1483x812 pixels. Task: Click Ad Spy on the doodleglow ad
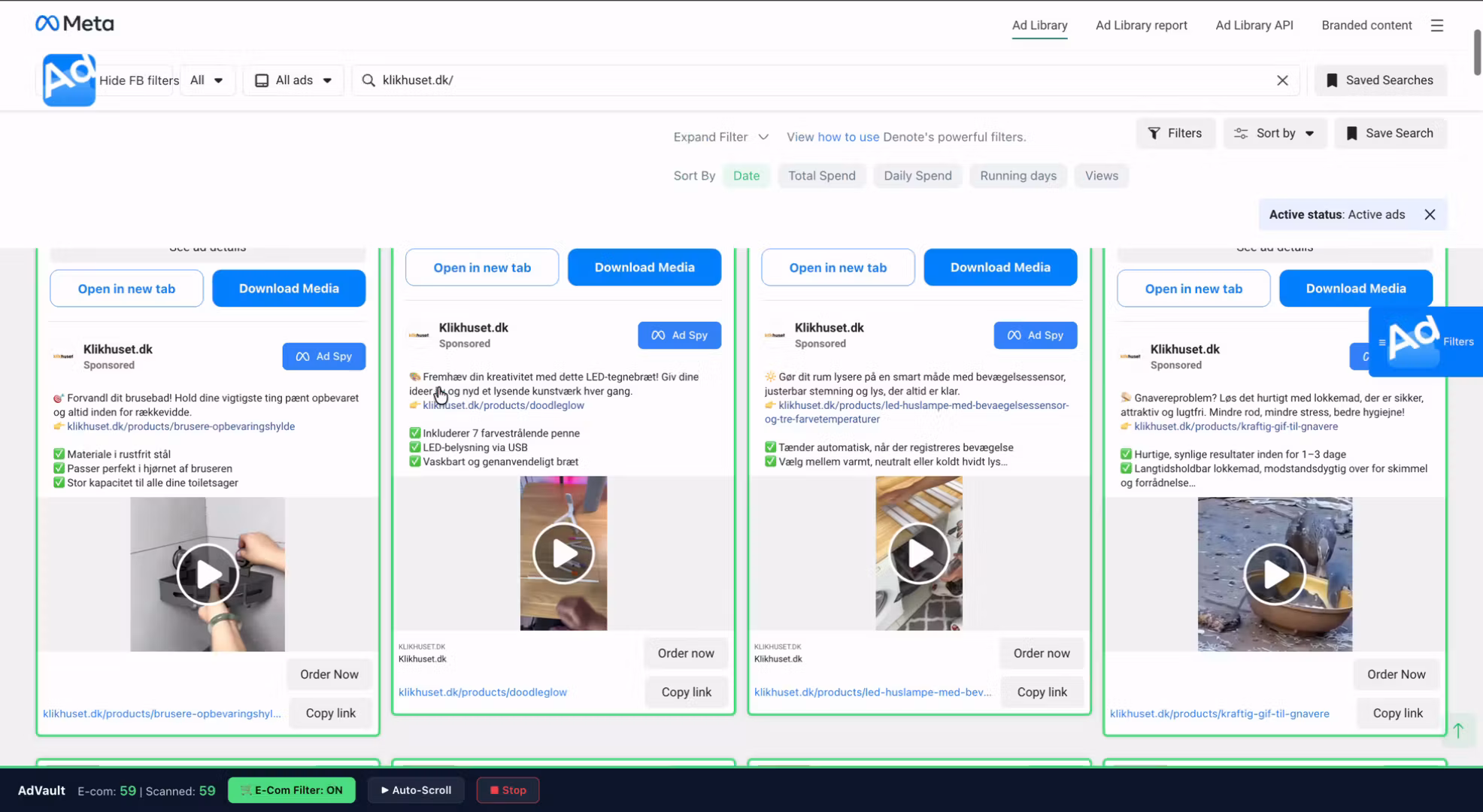pos(679,335)
